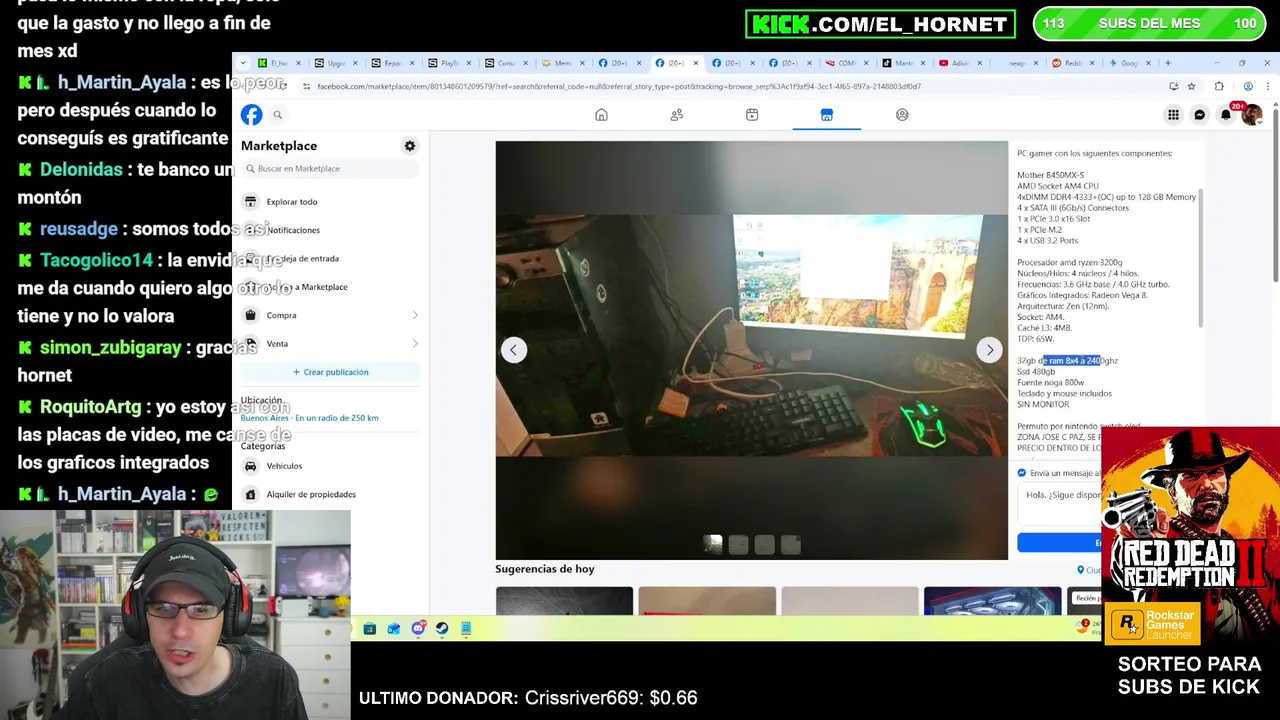Open the notifications bell icon
Screen dimensions: 1280x720
tap(1226, 115)
